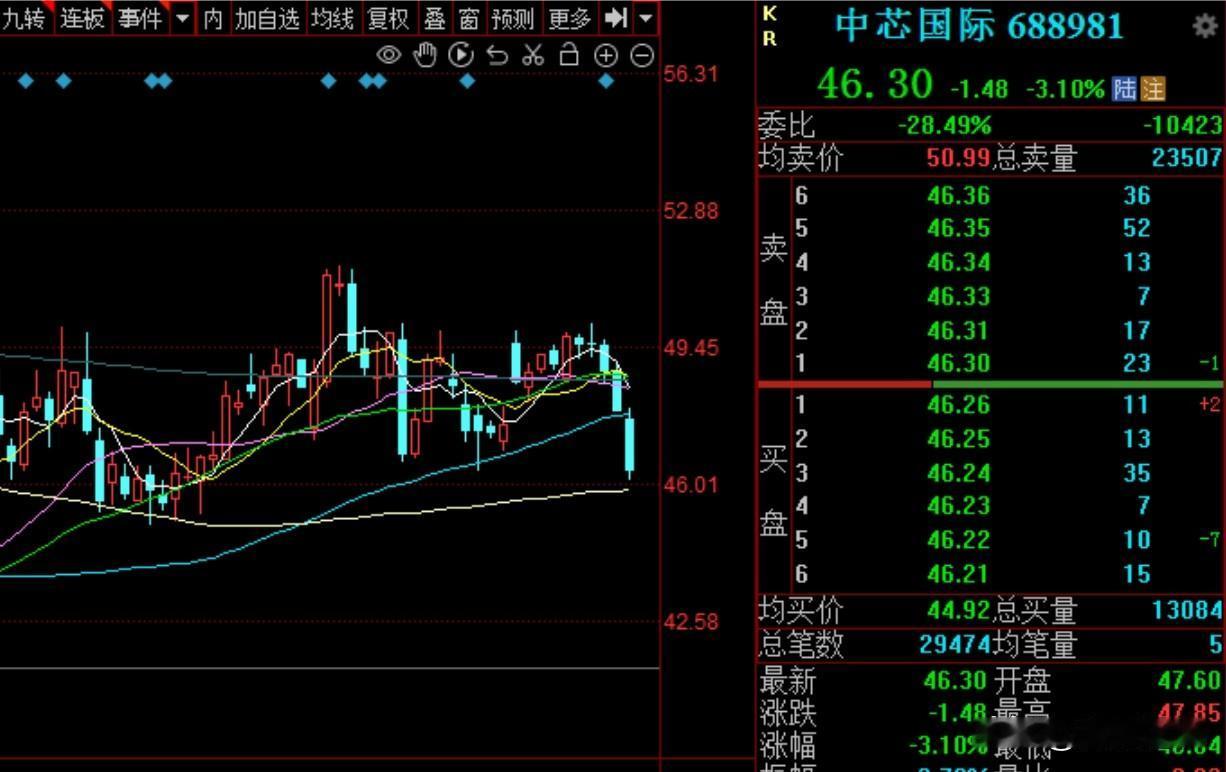Screen dimensions: 1226x772
Task: Click the 预测 forecast button
Action: coord(513,18)
